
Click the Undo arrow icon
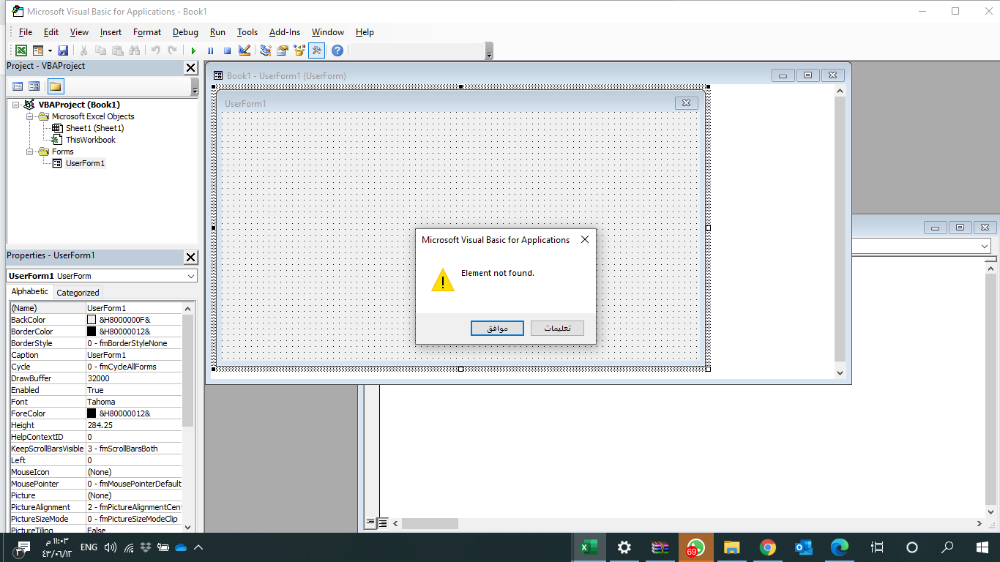156,50
